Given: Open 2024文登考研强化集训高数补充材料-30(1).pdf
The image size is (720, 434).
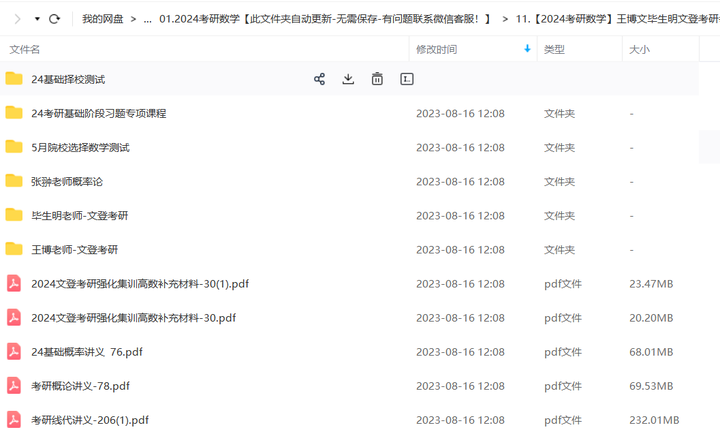Looking at the screenshot, I should pos(140,284).
